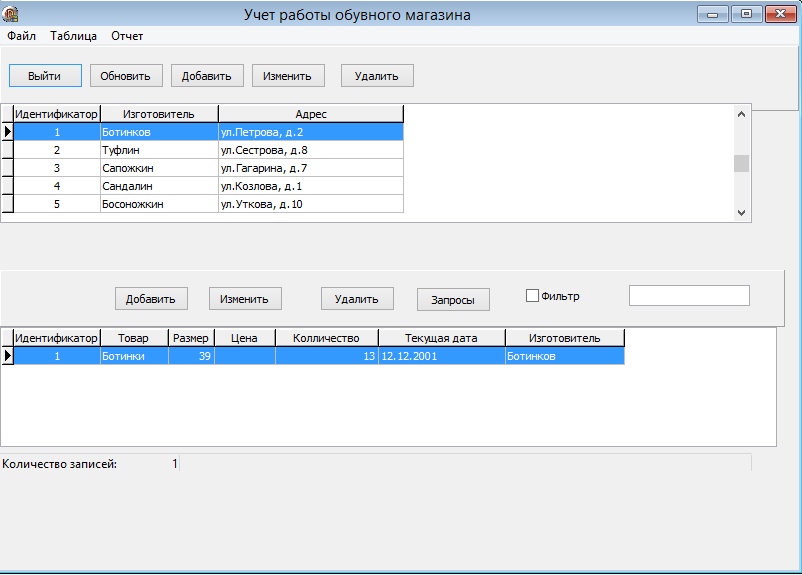Select the Ботинков cell in top table

(x=159, y=132)
